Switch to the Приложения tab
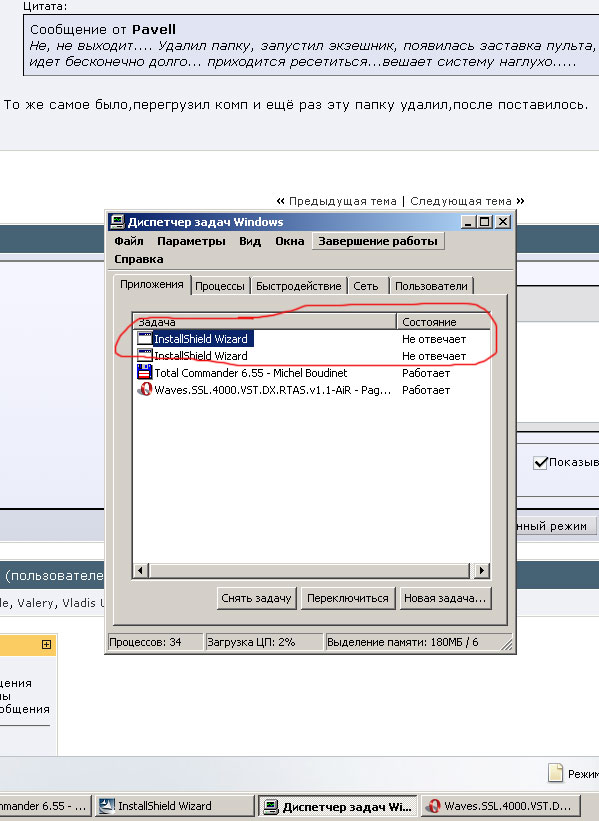This screenshot has width=599, height=821. tap(152, 284)
